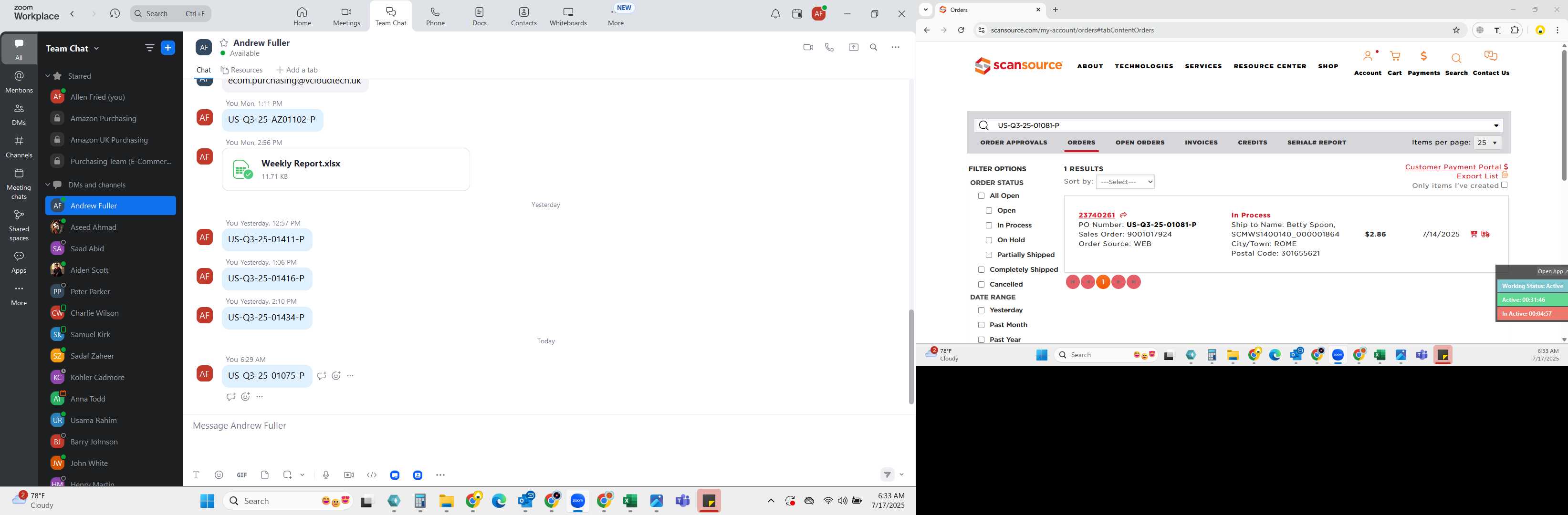Open more options for Andrew Fuller chat header
This screenshot has width=1568, height=515.
pyautogui.click(x=895, y=47)
